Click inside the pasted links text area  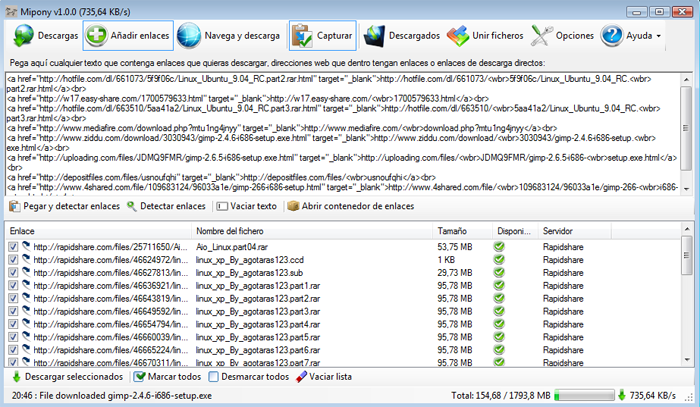pyautogui.click(x=342, y=134)
